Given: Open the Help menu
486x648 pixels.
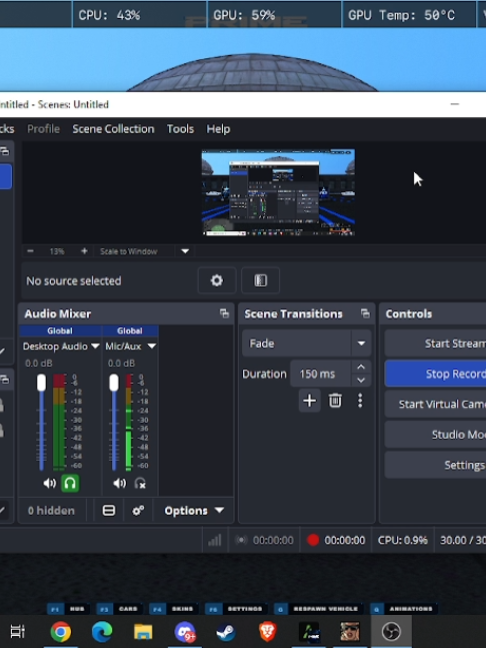Looking at the screenshot, I should point(218,129).
